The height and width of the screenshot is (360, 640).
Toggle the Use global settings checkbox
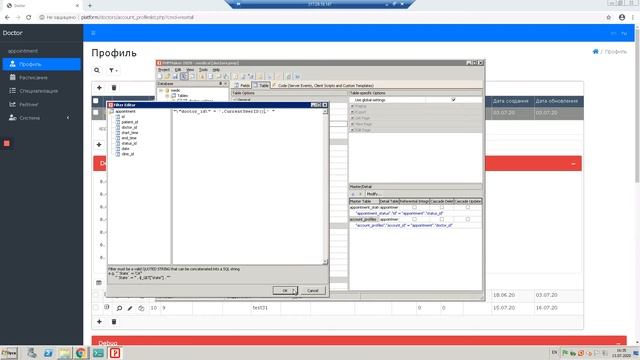pyautogui.click(x=453, y=100)
